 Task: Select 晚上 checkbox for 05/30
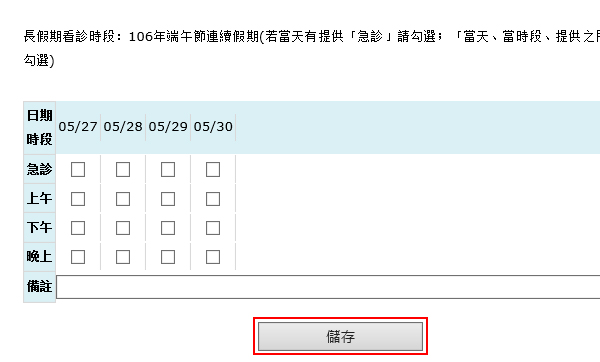click(x=213, y=257)
